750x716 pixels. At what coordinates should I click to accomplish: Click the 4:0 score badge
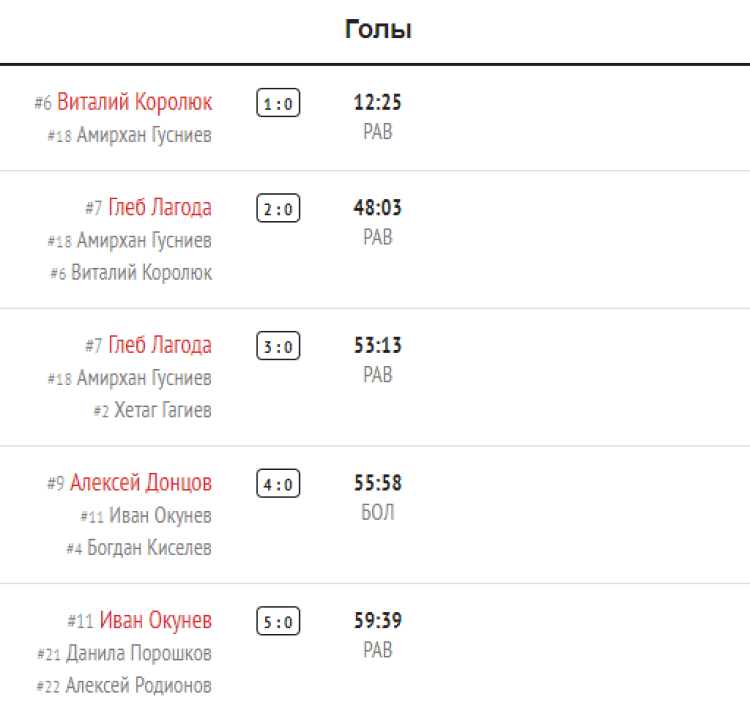click(x=278, y=484)
